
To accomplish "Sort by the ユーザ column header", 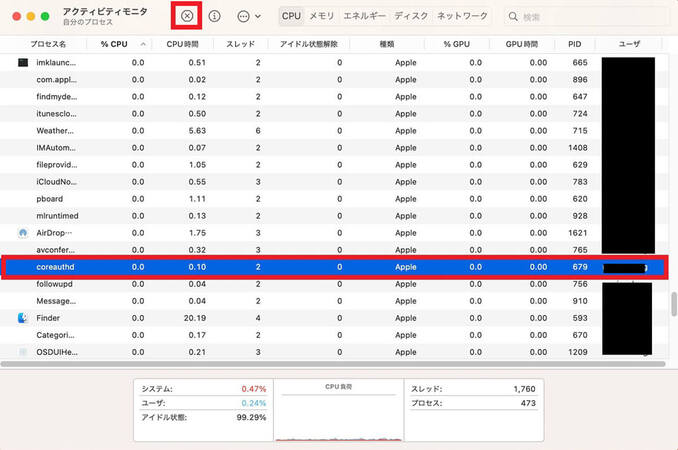I will [629, 44].
